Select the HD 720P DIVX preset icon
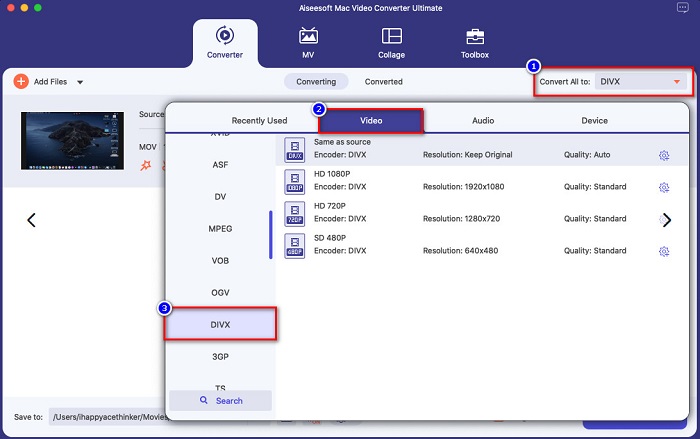700x439 pixels. tap(295, 213)
